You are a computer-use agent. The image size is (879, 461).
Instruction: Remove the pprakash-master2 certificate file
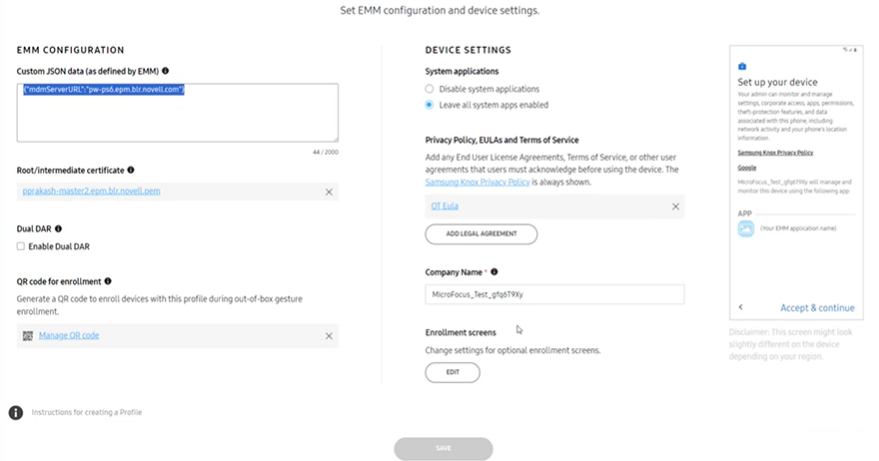329,191
